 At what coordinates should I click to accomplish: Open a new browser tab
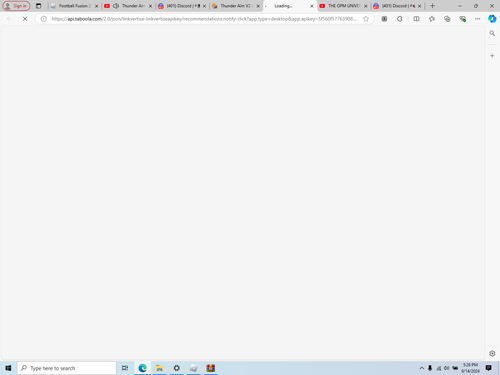tap(432, 6)
